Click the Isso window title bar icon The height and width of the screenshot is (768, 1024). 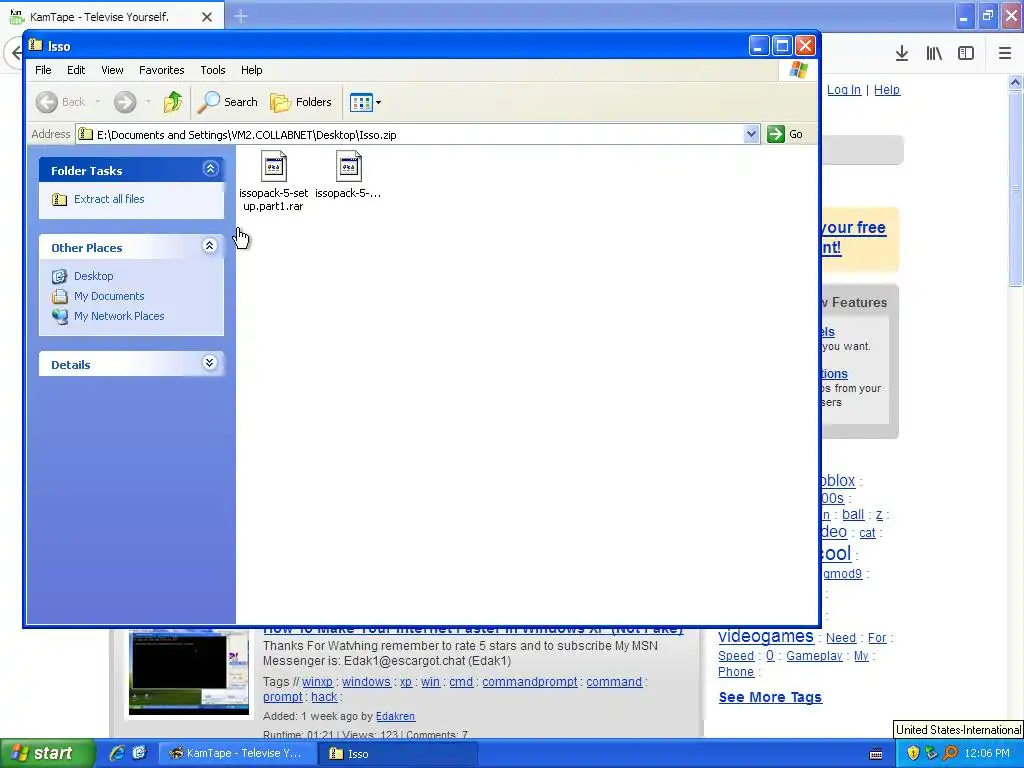(x=36, y=45)
